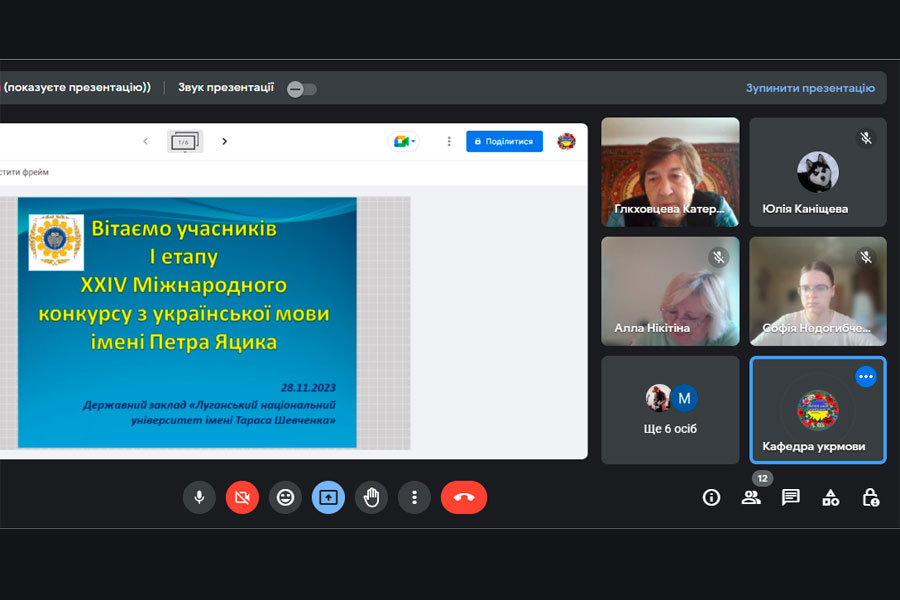
Task: Go to previous slide arrow in Slides
Action: click(145, 141)
